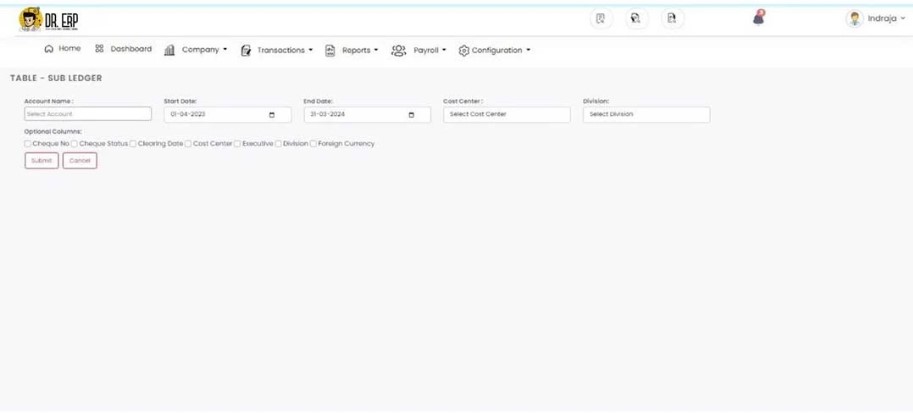Screen dimensions: 913x414
Task: Open the notifications bell
Action: coord(758,17)
